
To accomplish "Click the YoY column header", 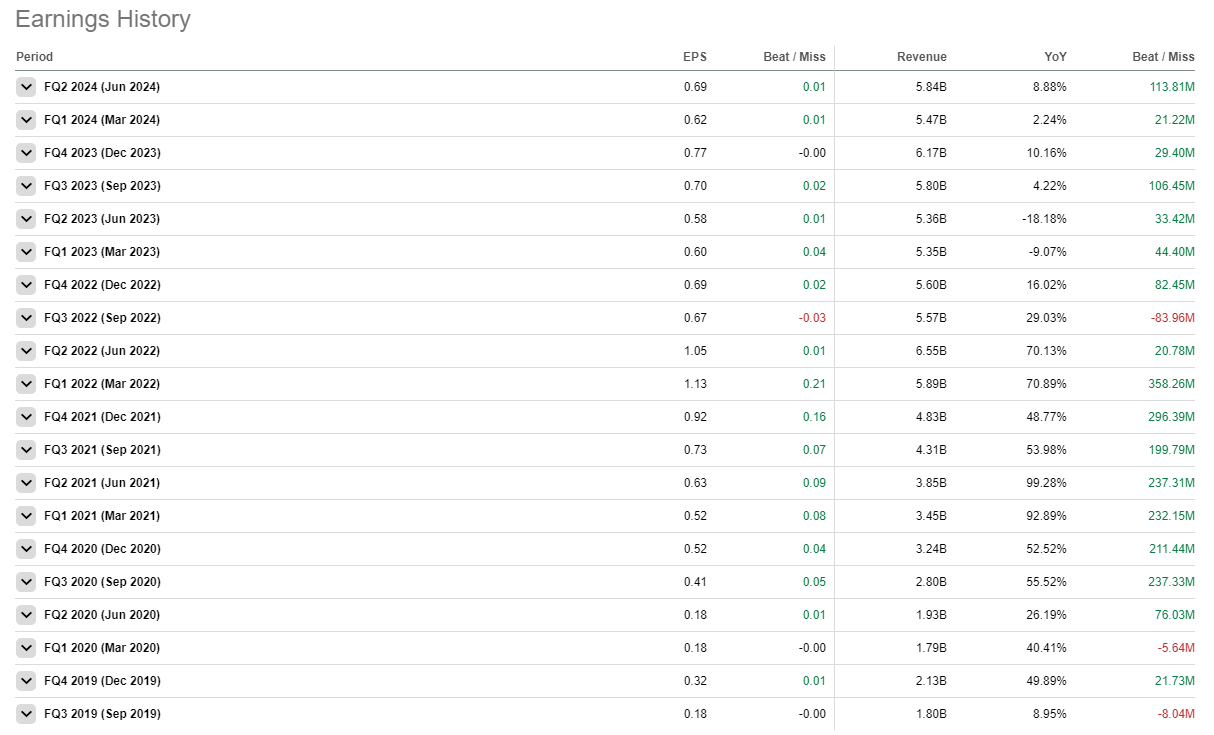I will [1055, 57].
